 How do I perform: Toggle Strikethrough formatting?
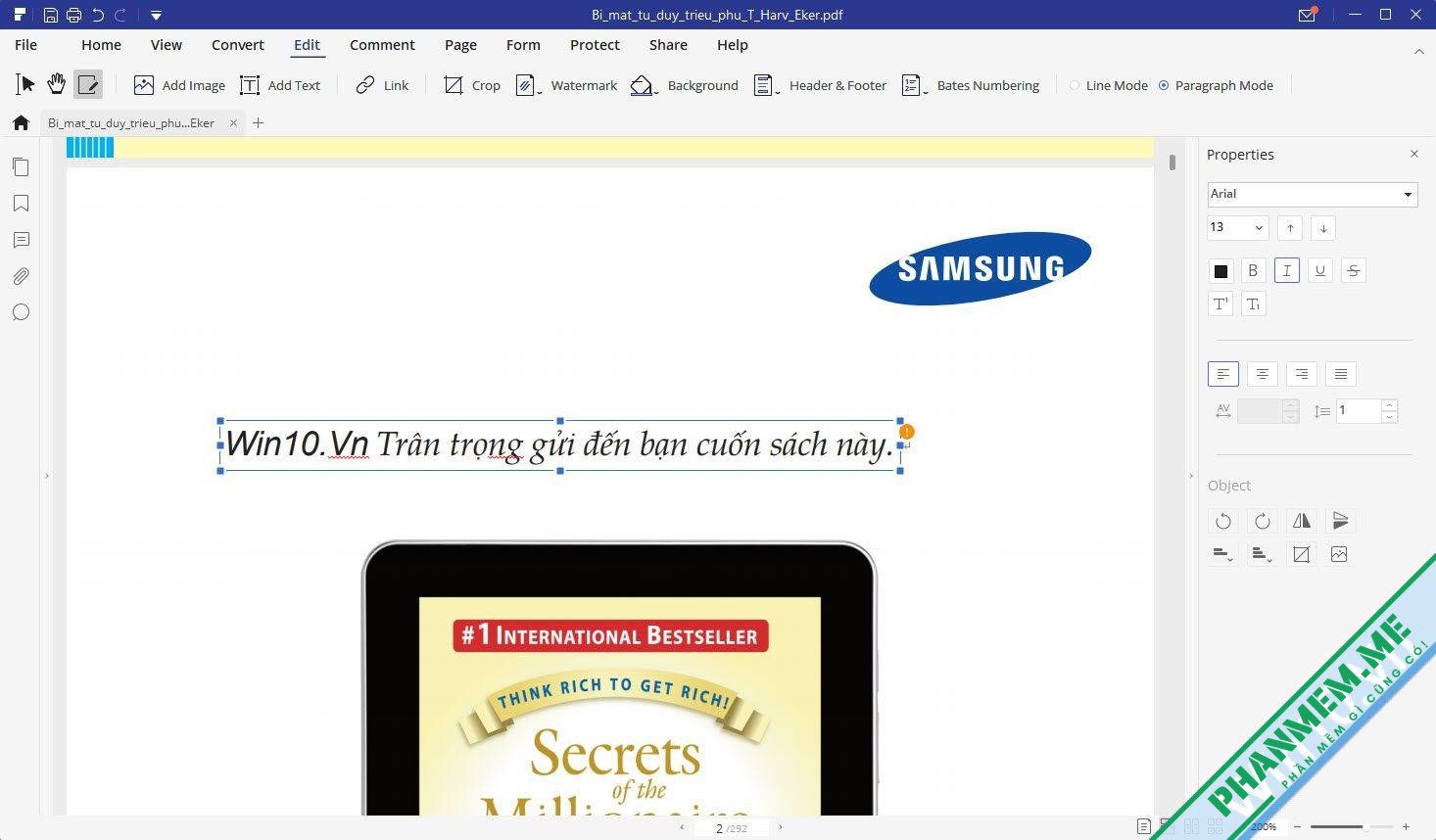tap(1354, 271)
